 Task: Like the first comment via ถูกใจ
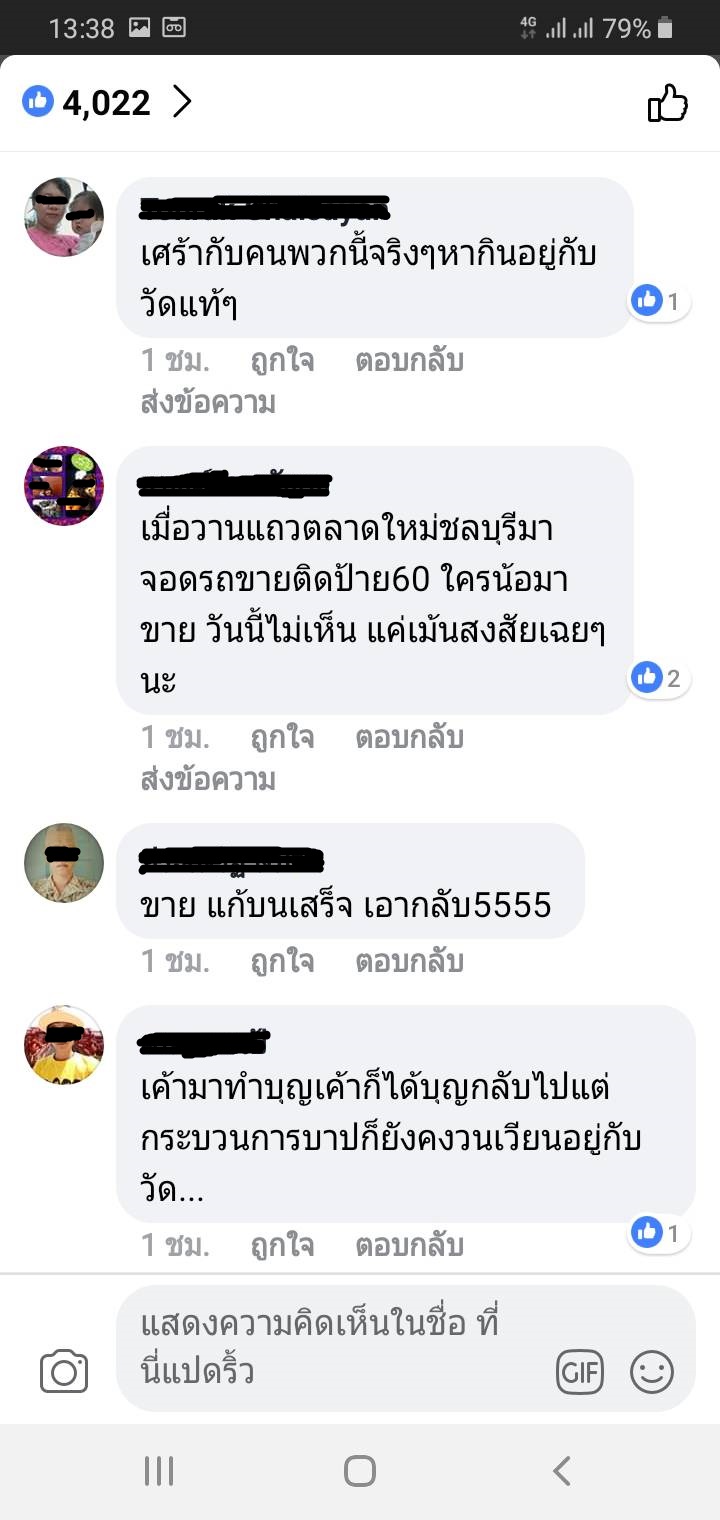(x=282, y=361)
